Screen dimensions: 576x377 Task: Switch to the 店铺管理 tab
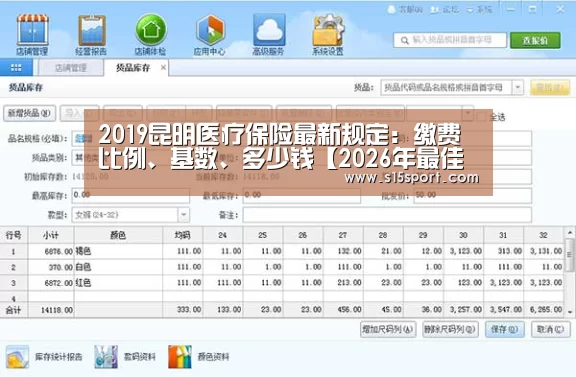pyautogui.click(x=71, y=68)
